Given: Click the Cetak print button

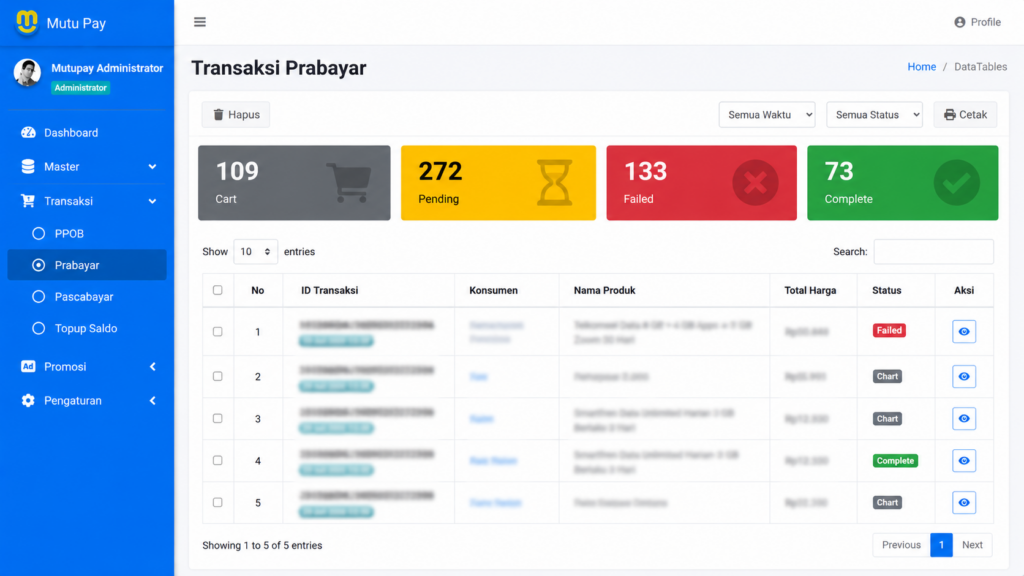Looking at the screenshot, I should 965,115.
